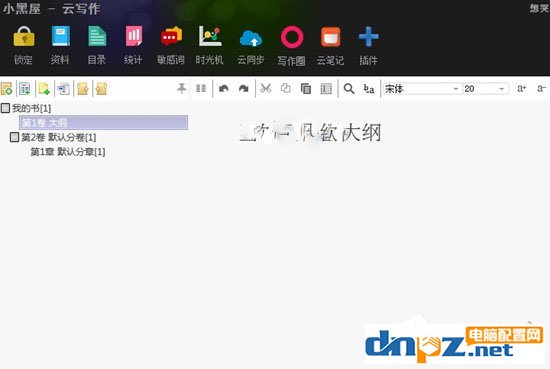Screen dimensions: 550x369
Task: Open the 统计 chart icon
Action: (x=134, y=36)
